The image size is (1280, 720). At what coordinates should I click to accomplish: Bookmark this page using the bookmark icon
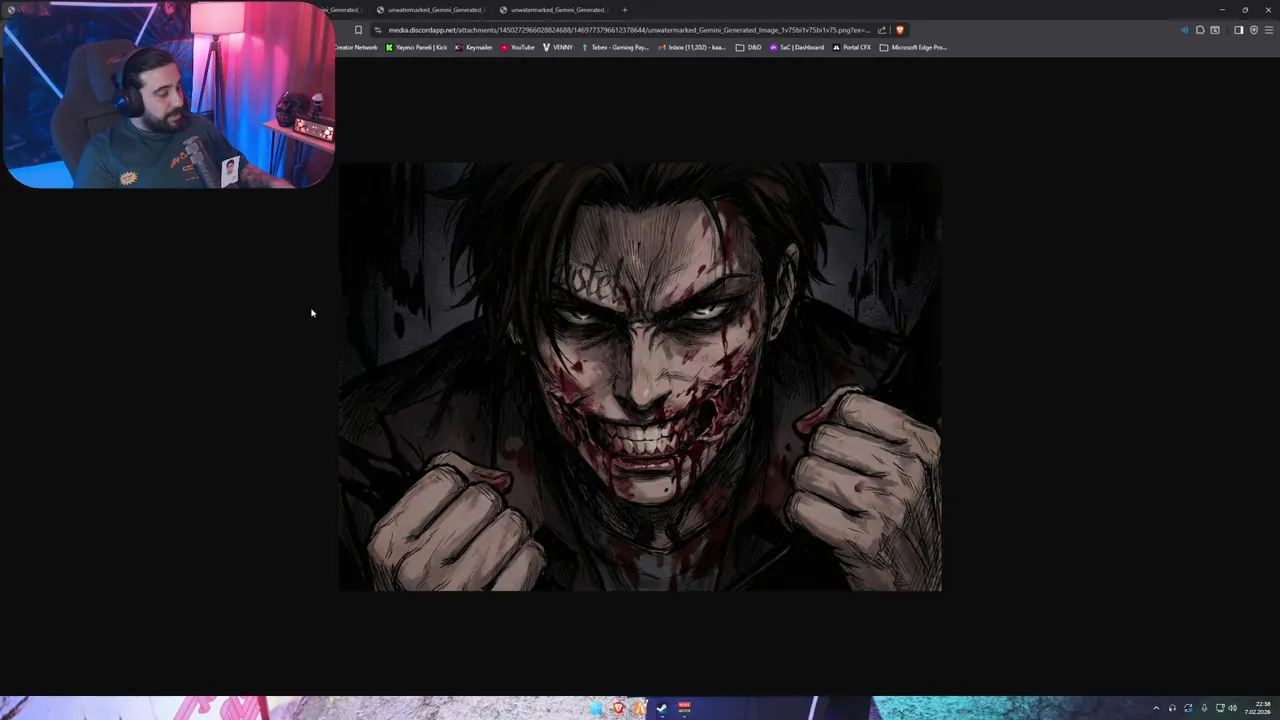358,30
